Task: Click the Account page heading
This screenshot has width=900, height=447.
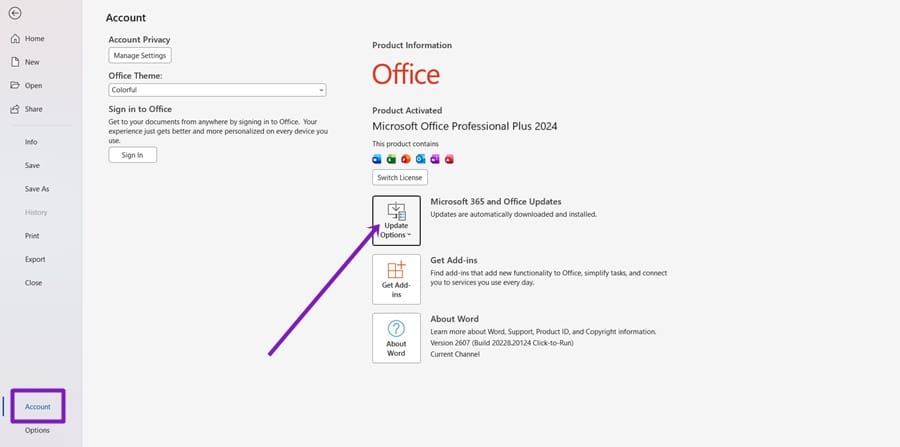Action: point(126,18)
